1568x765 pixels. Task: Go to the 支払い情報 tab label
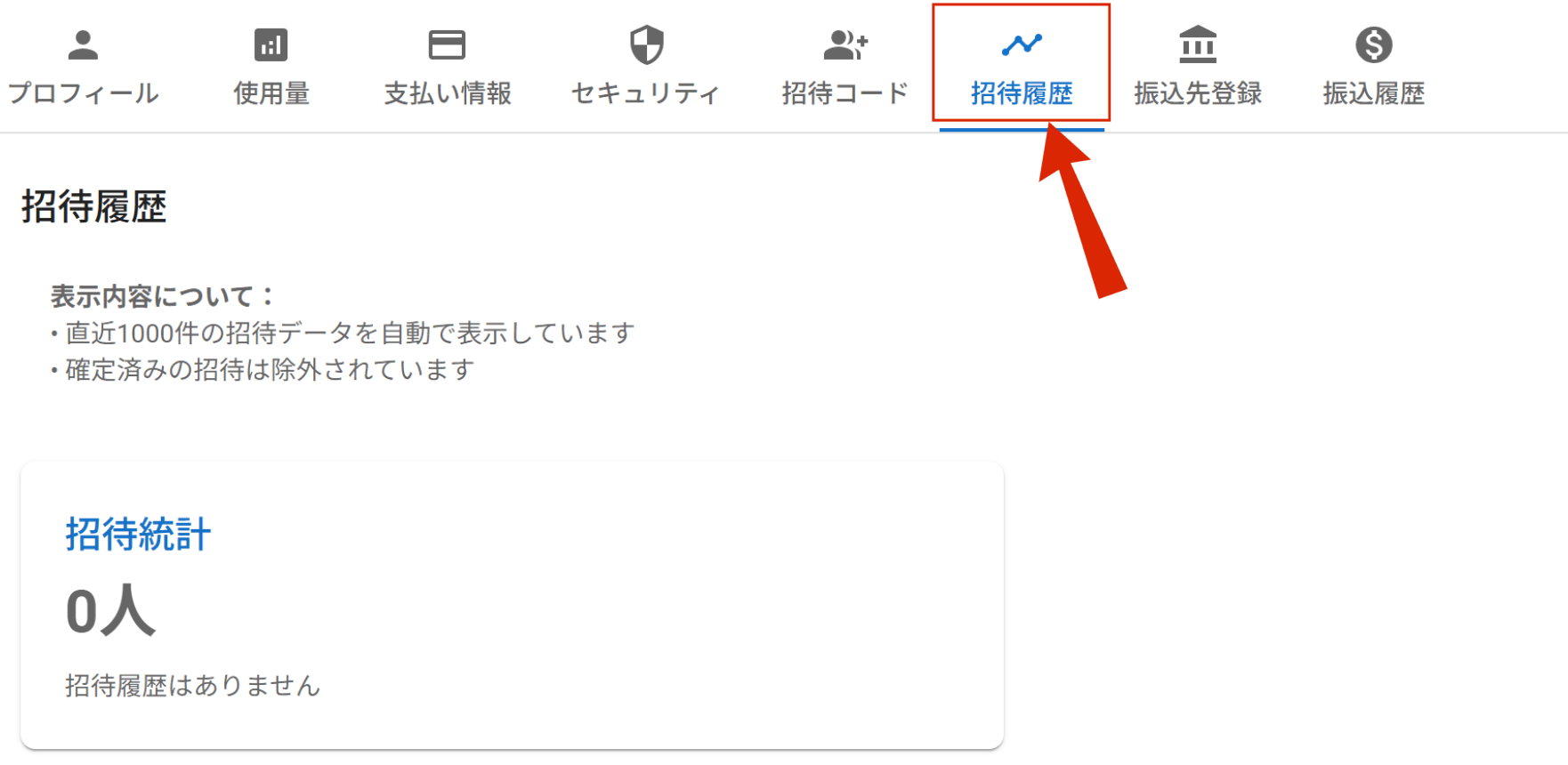point(447,93)
